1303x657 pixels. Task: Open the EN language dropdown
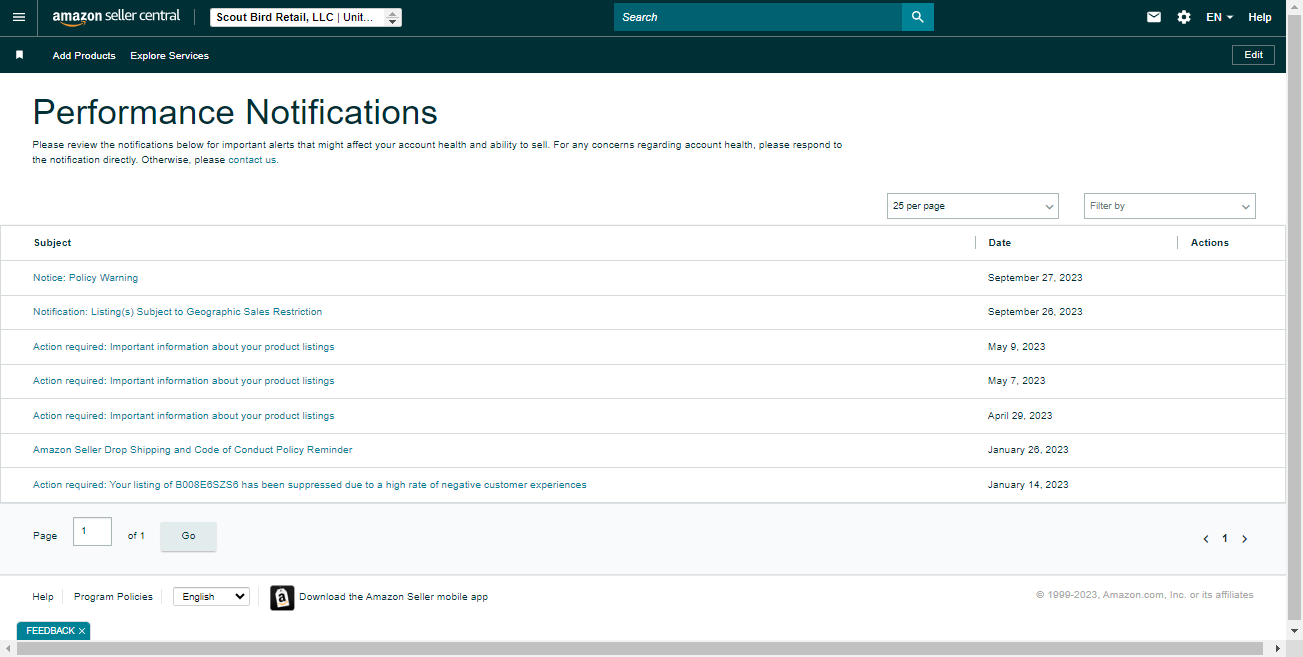coord(1219,17)
